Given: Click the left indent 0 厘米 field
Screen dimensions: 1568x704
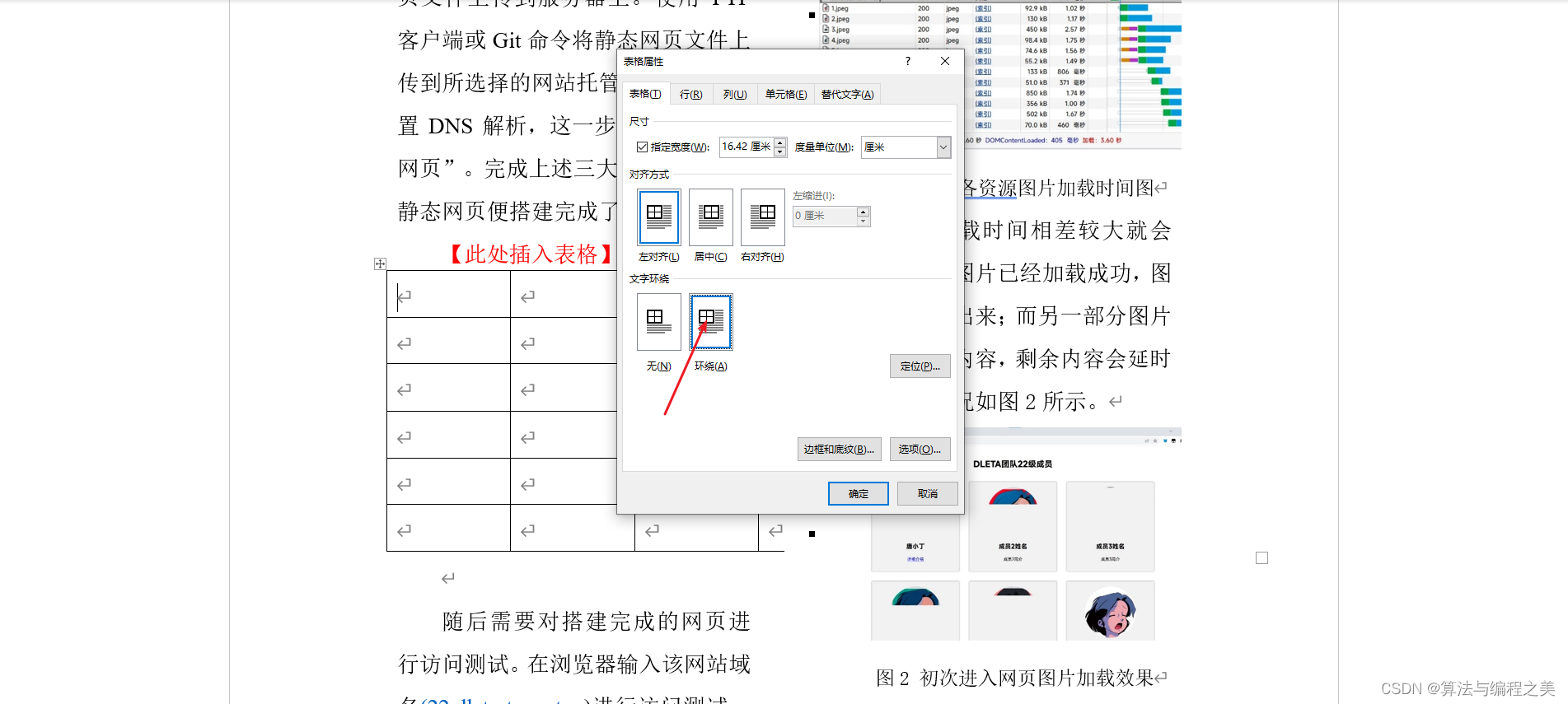Looking at the screenshot, I should pos(825,217).
